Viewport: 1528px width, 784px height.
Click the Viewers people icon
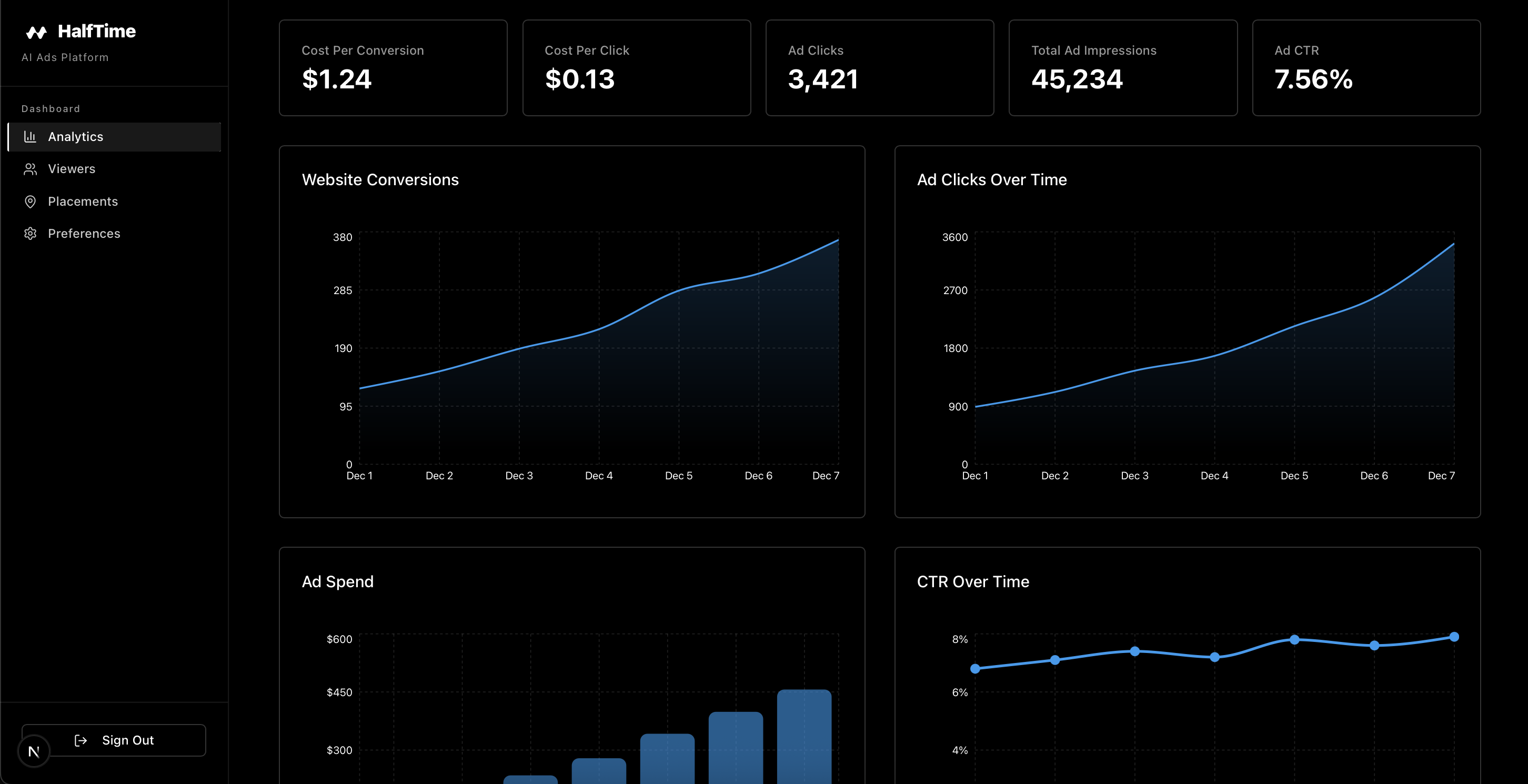30,169
